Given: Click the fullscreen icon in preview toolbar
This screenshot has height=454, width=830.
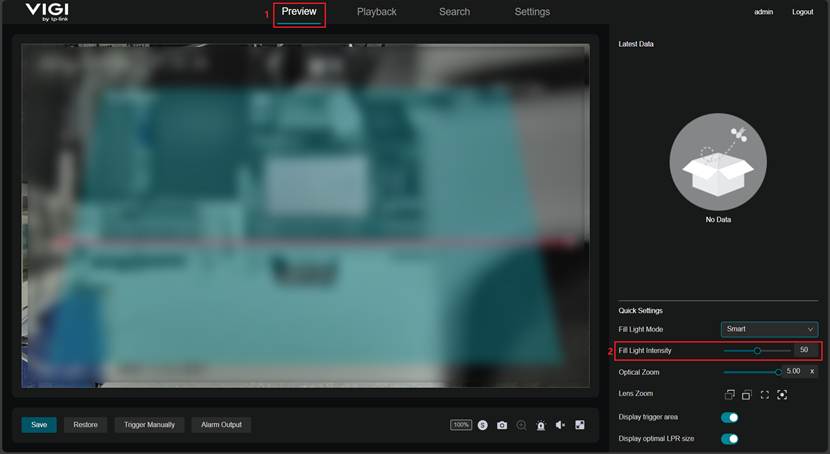Looking at the screenshot, I should (579, 425).
